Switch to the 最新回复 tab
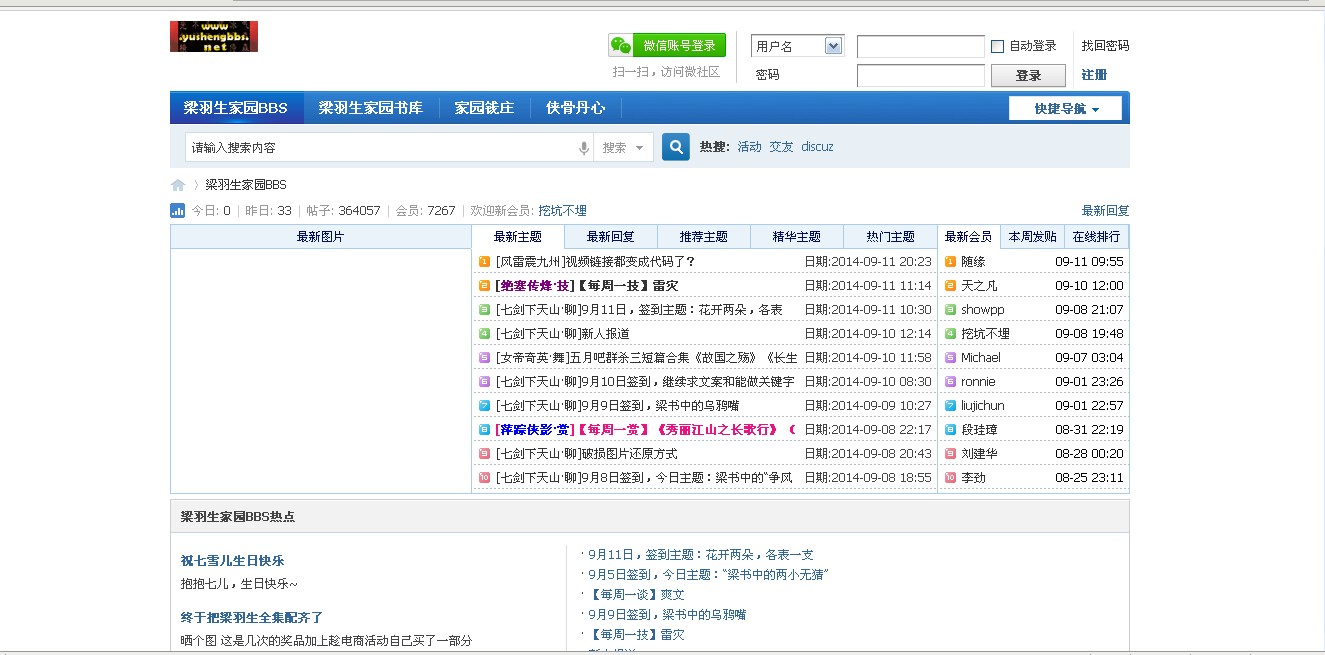1325x655 pixels. click(x=610, y=237)
